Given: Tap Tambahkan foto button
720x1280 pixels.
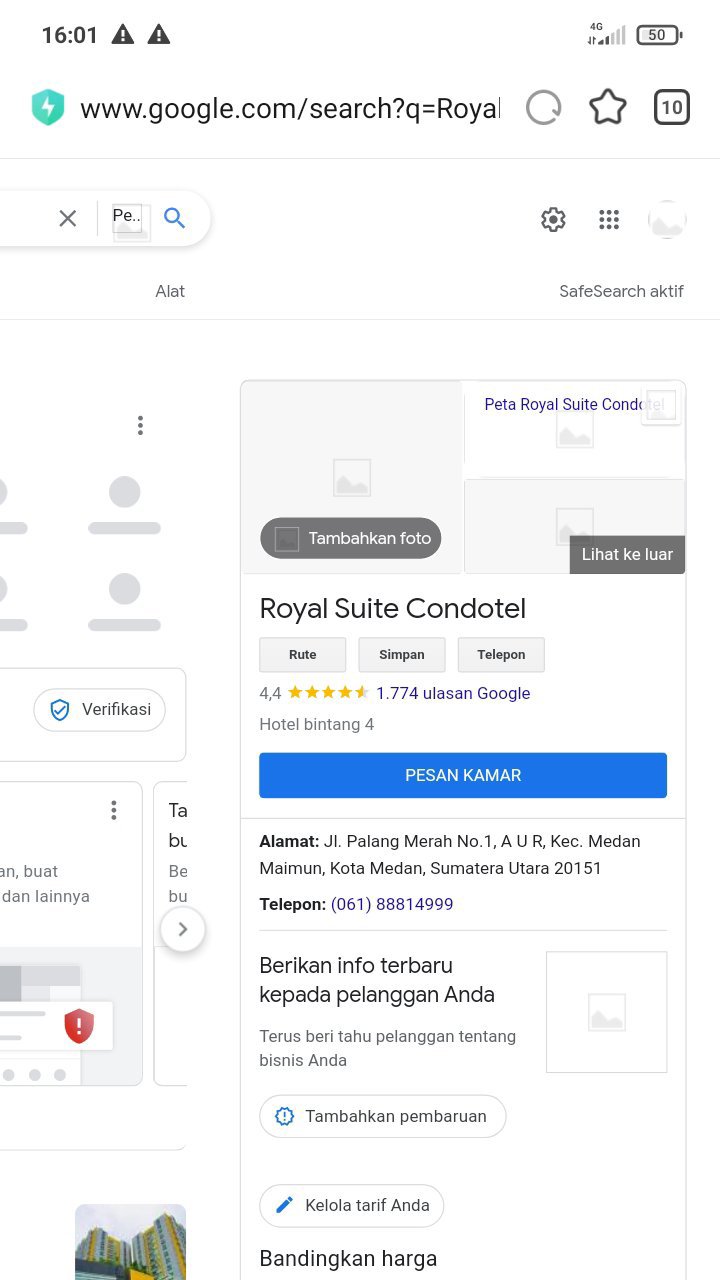Looking at the screenshot, I should click(351, 538).
